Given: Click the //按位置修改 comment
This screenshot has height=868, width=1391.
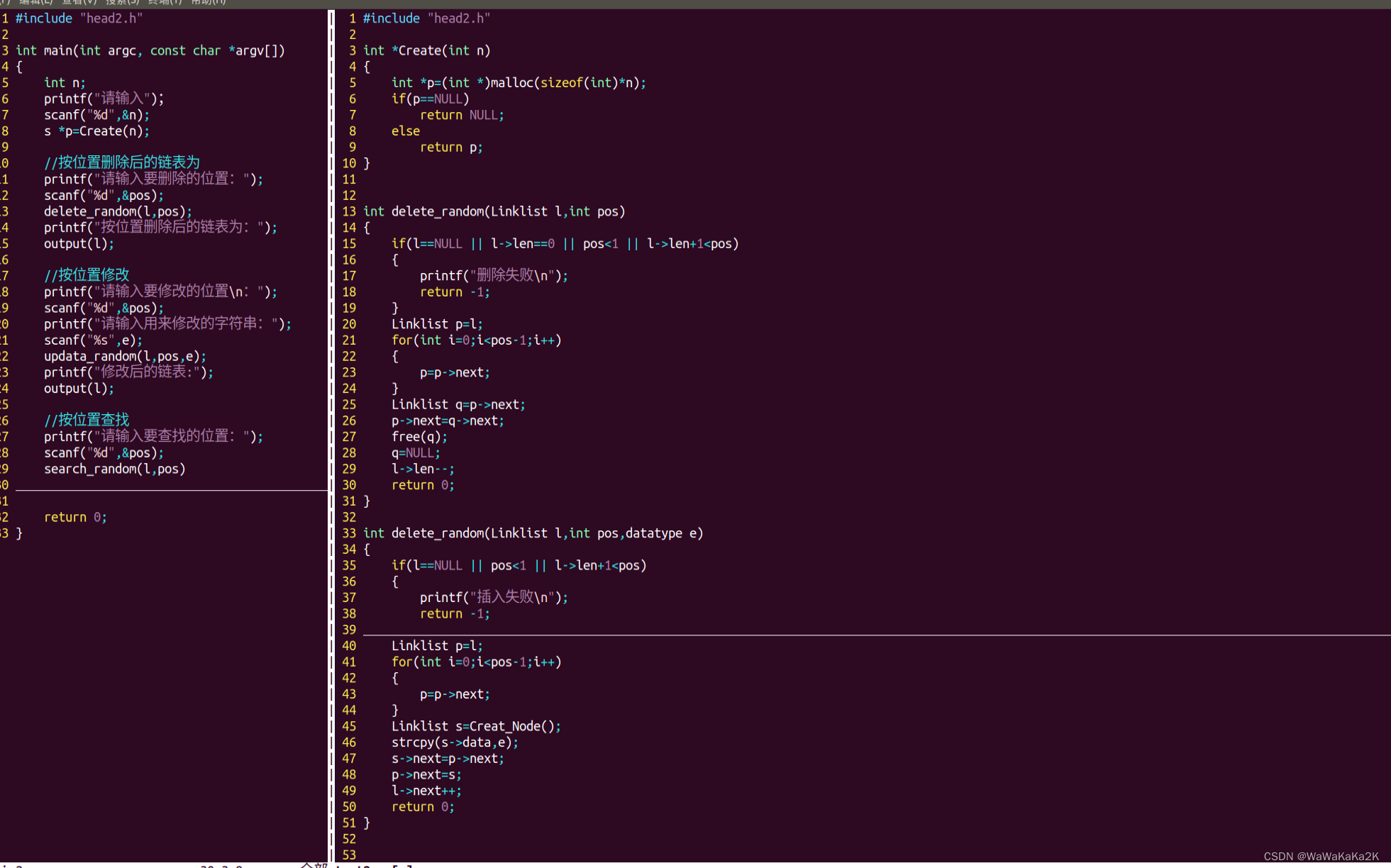Looking at the screenshot, I should [87, 275].
